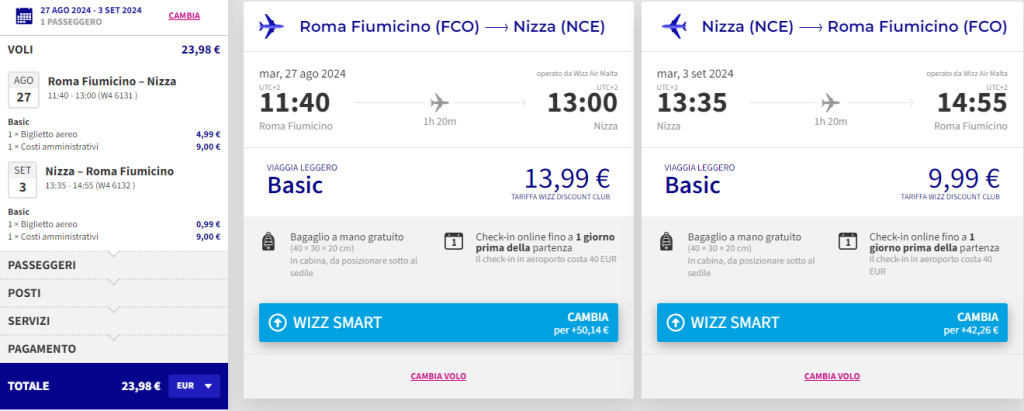Expand the SERVIZI section
The image size is (1024, 411).
click(x=114, y=321)
